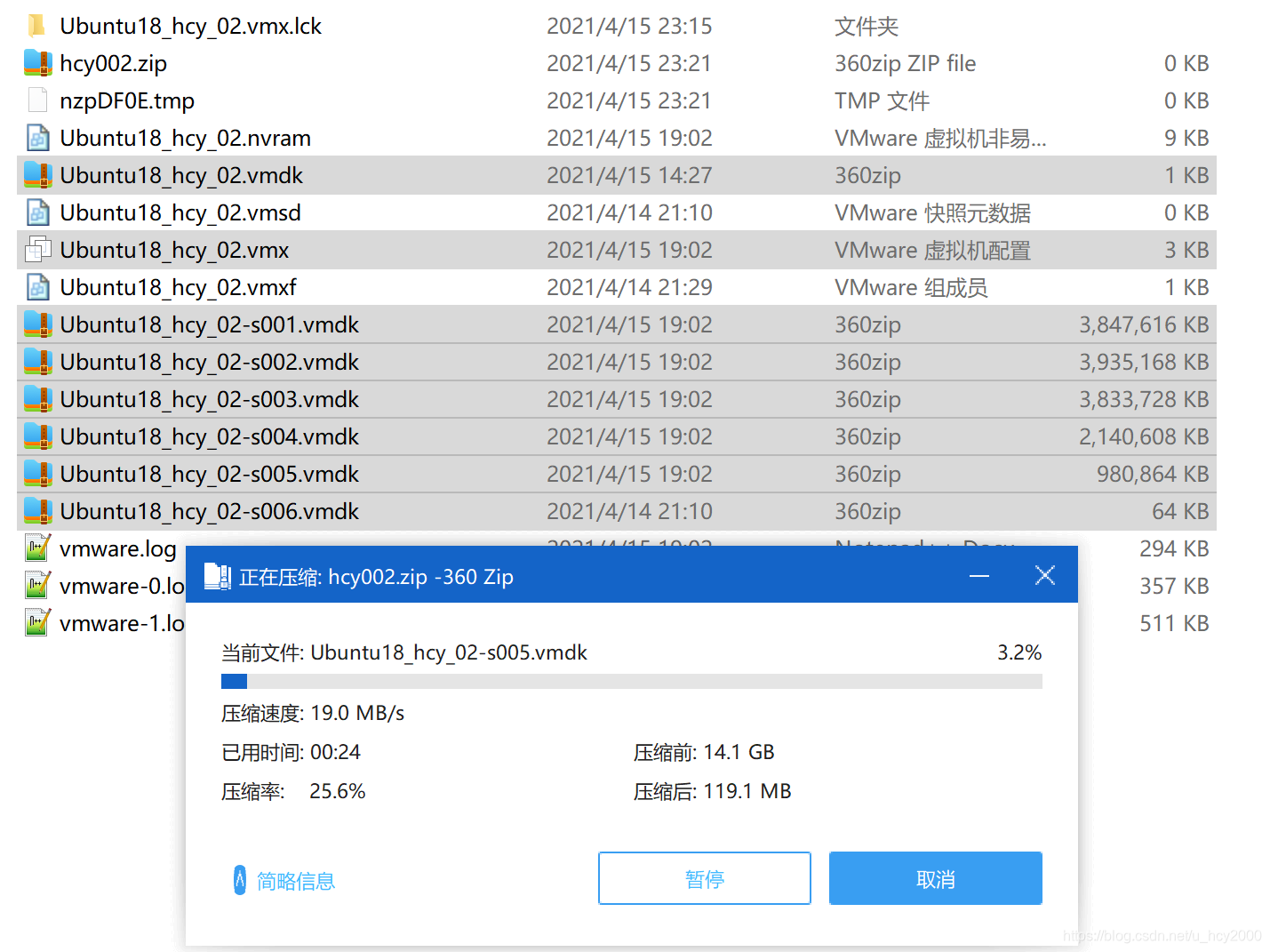Click the s003.vmdk file icon

tap(37, 399)
